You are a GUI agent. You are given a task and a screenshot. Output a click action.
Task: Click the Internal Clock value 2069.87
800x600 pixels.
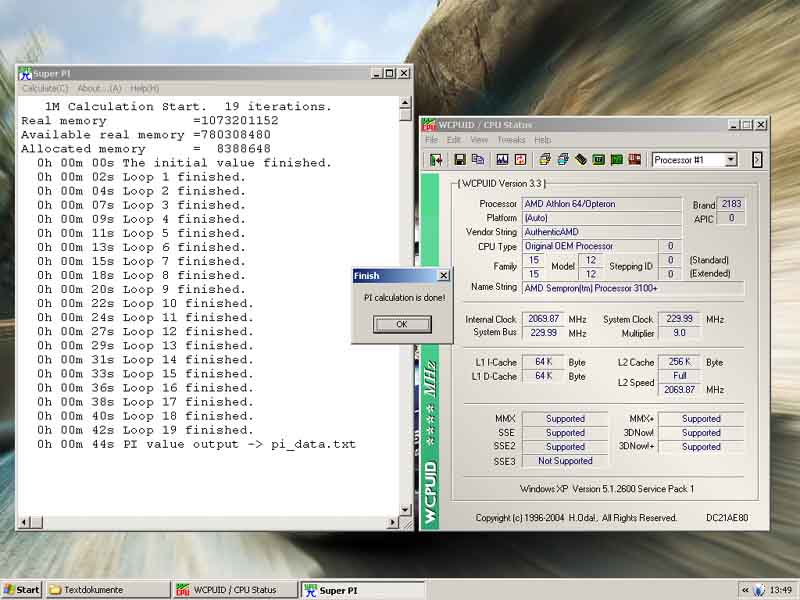543,319
